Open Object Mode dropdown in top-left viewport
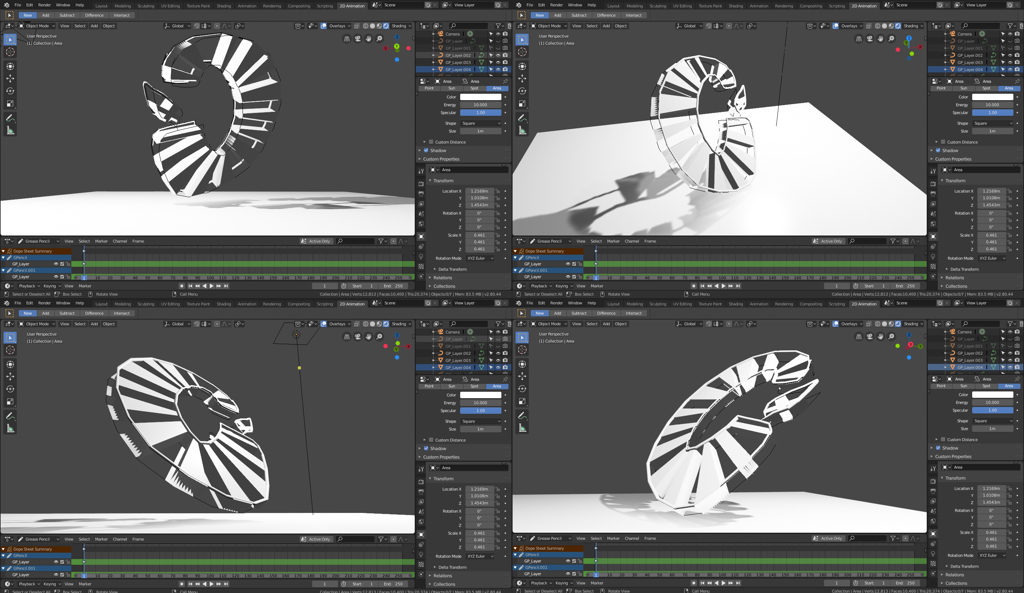Image resolution: width=1024 pixels, height=593 pixels. [36, 26]
